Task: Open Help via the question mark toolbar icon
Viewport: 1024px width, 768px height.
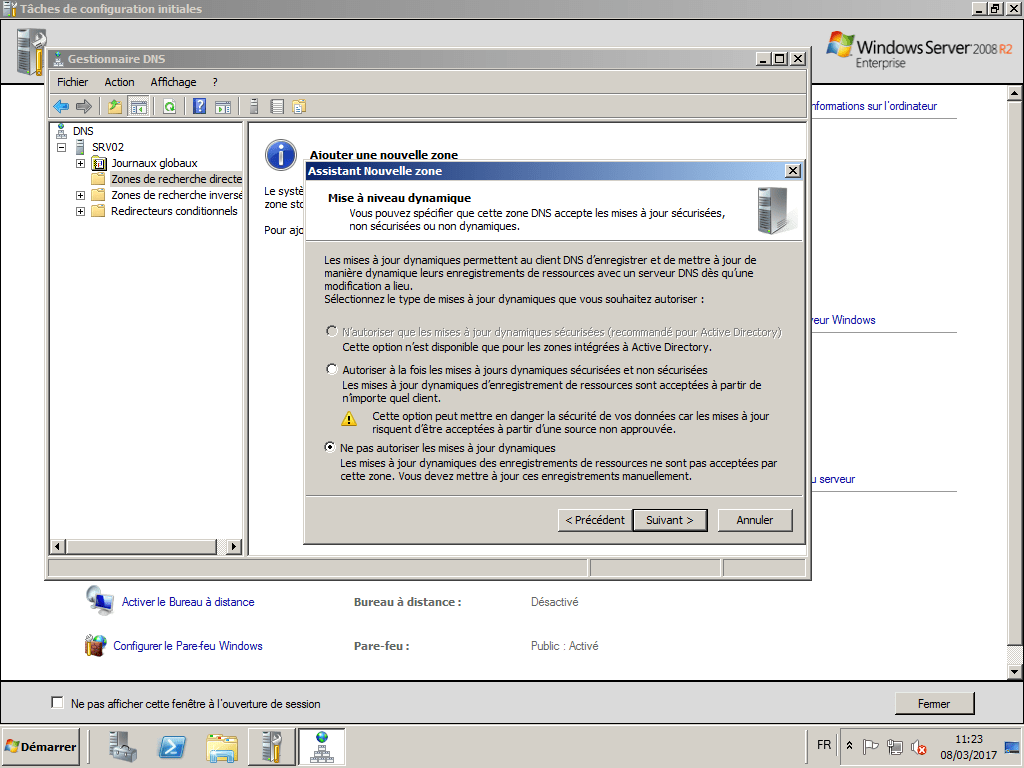Action: pyautogui.click(x=200, y=105)
